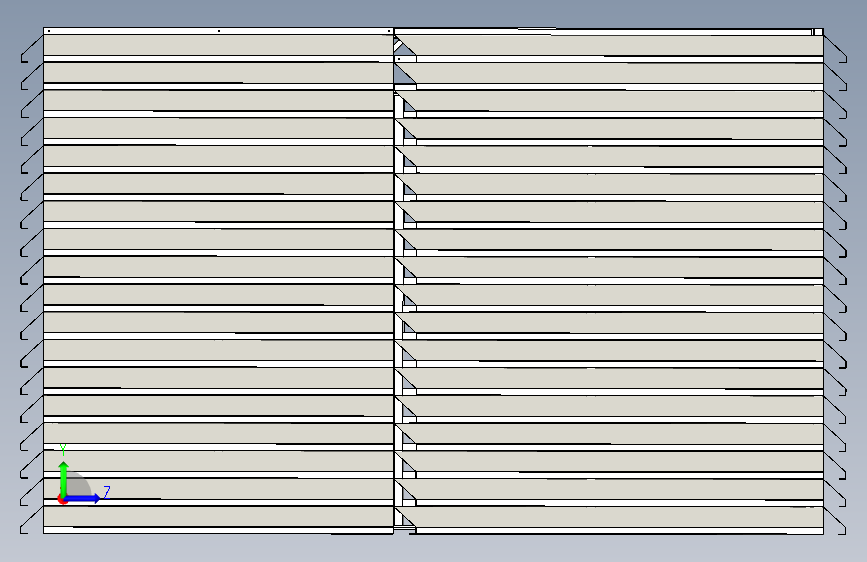Viewport: 867px width, 562px height.
Task: Click the green Y axis arrow
Action: (64, 478)
